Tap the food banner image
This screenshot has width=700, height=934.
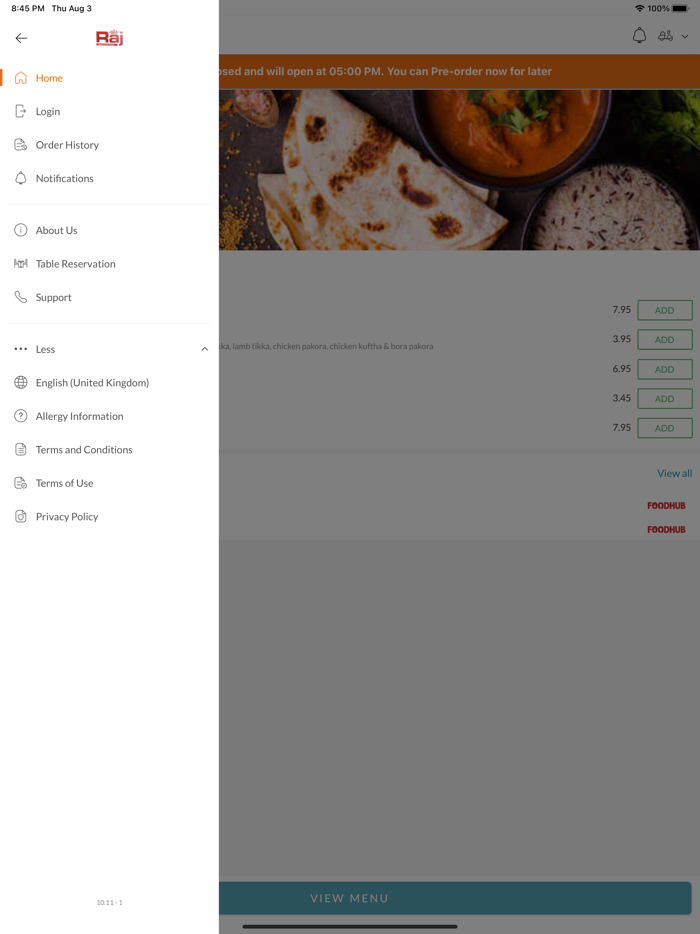point(459,170)
